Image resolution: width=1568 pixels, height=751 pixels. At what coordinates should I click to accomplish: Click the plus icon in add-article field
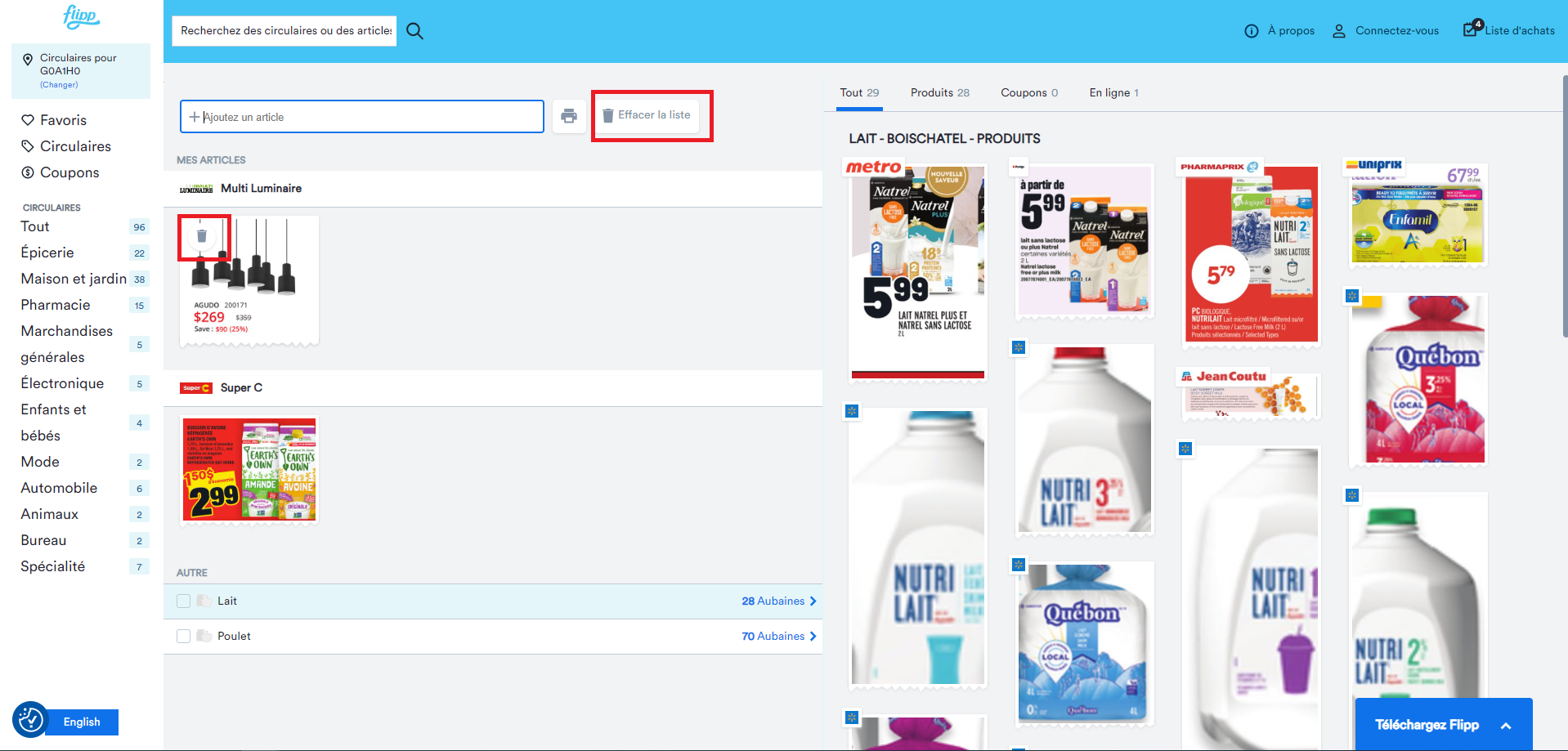click(x=195, y=117)
